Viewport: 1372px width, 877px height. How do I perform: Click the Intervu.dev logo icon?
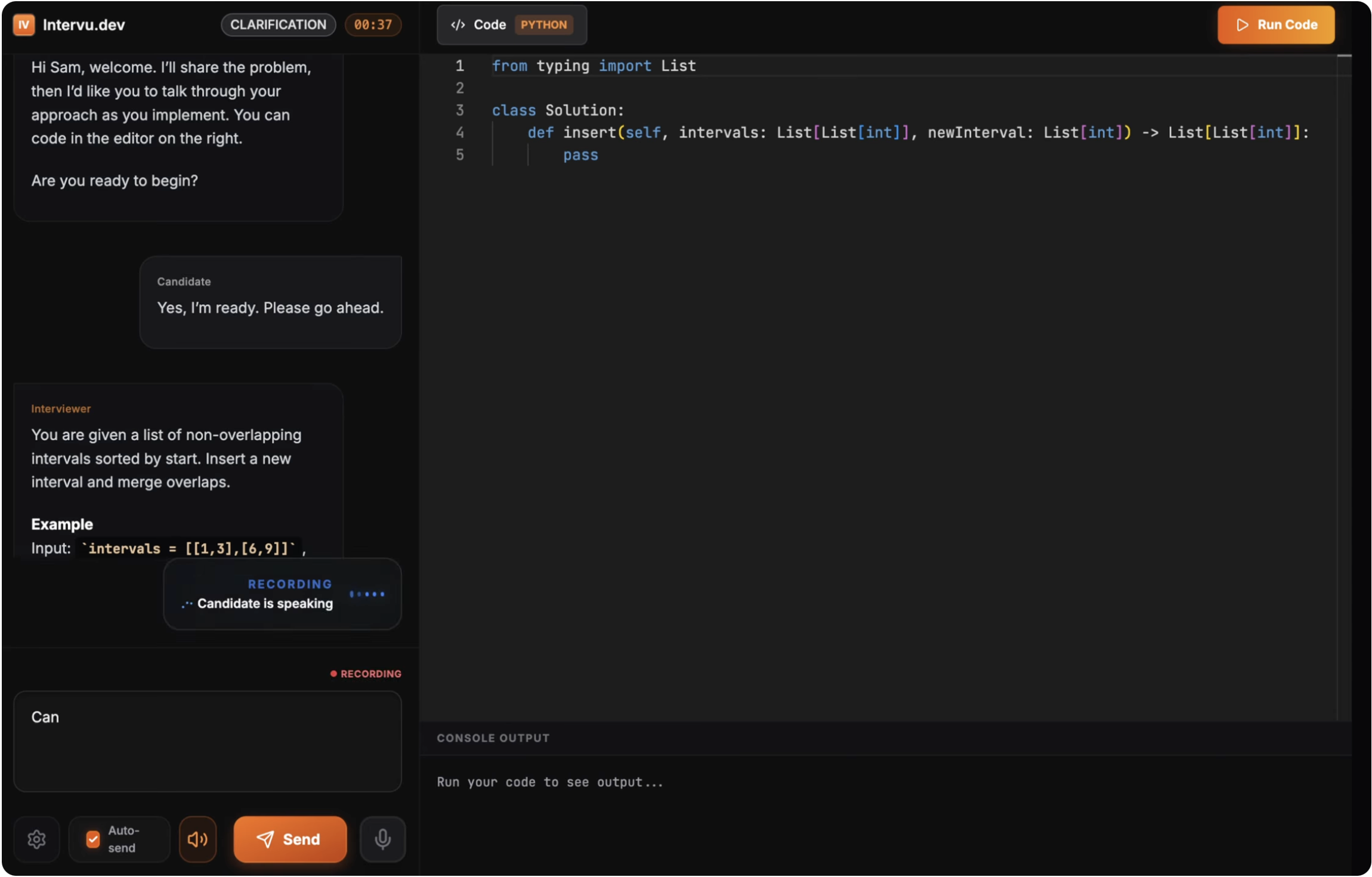[x=23, y=24]
